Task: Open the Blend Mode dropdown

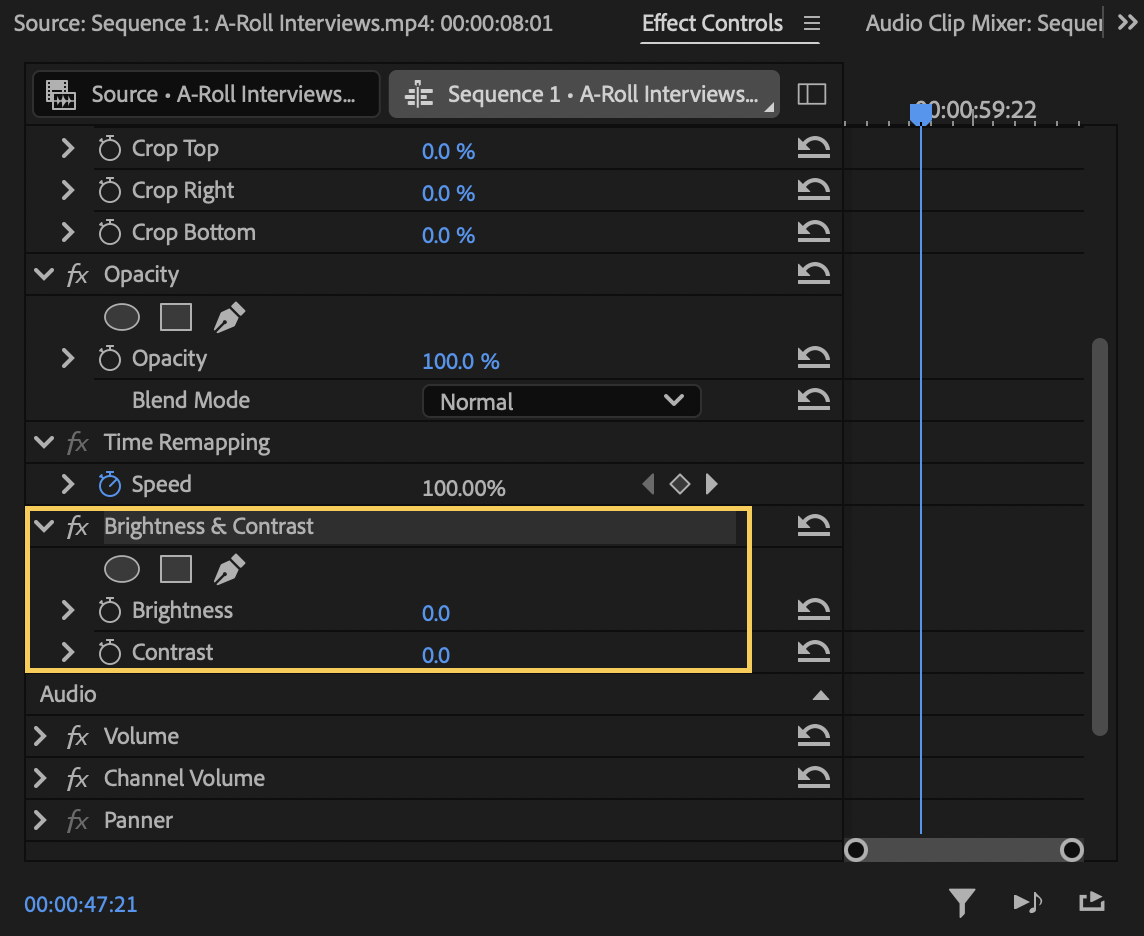Action: (562, 401)
